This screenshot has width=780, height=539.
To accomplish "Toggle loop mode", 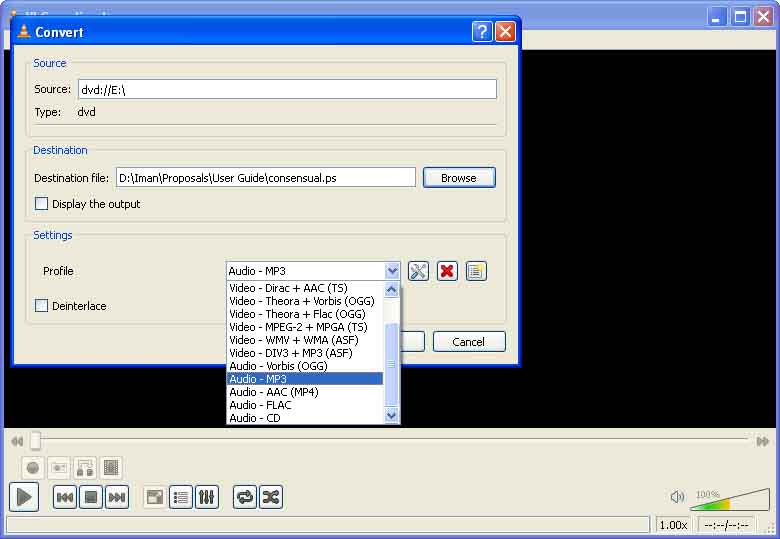I will point(245,497).
